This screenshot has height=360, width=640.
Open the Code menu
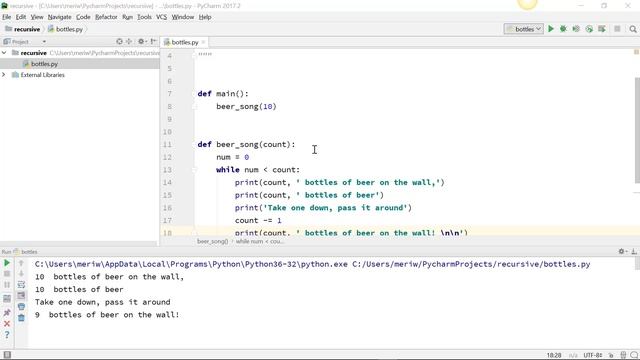[x=83, y=17]
